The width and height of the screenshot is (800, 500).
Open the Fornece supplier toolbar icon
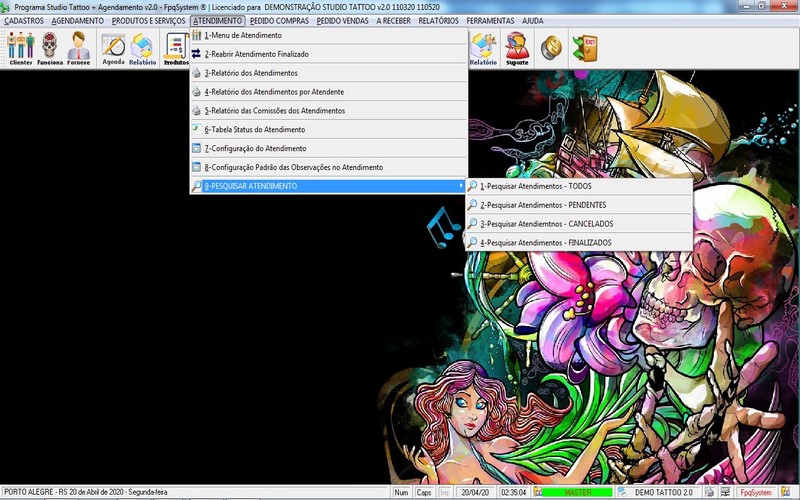point(79,48)
